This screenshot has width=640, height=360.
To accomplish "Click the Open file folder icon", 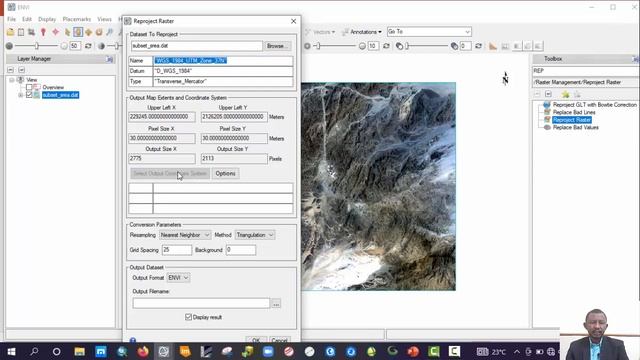I will click(10, 32).
